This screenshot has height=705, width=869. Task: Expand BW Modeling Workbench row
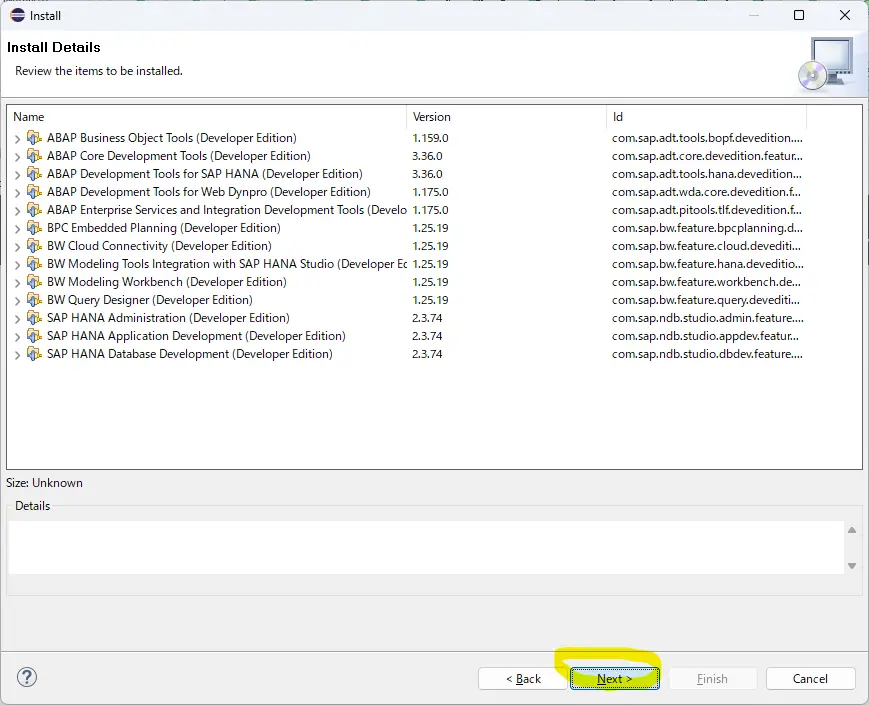17,283
